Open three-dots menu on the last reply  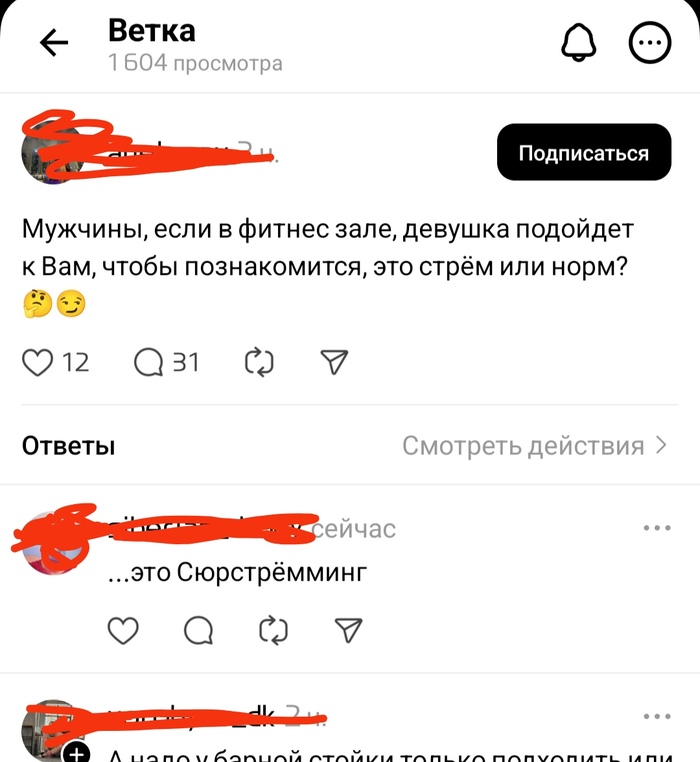click(x=657, y=716)
